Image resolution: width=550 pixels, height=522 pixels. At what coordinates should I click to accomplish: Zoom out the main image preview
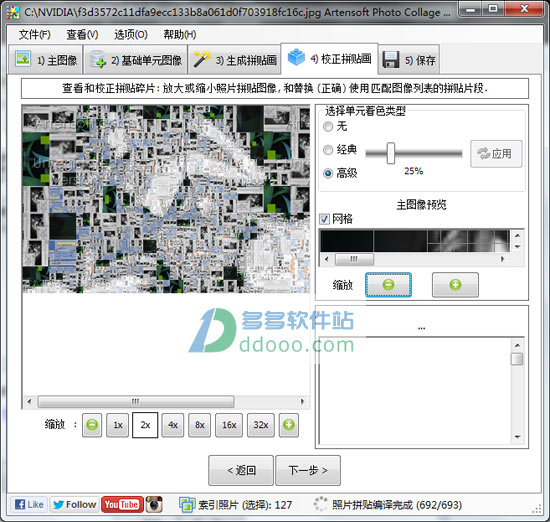coord(388,285)
